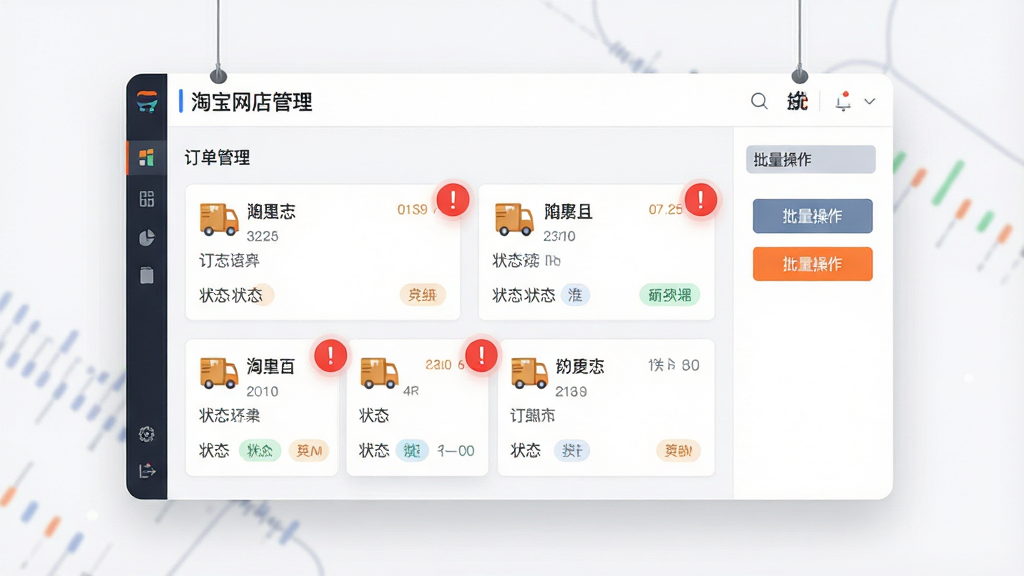Screen dimensions: 1024x576
Task: Click the shop logo atop the sidebar
Action: [x=147, y=102]
